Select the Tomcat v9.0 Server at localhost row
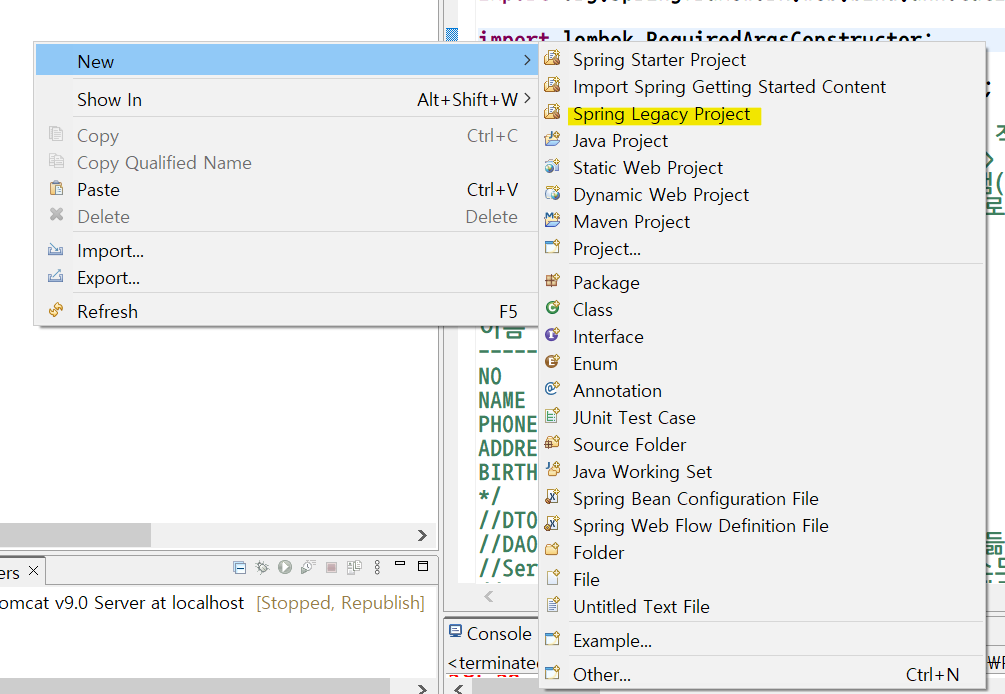Viewport: 1005px width, 694px height. pyautogui.click(x=212, y=603)
